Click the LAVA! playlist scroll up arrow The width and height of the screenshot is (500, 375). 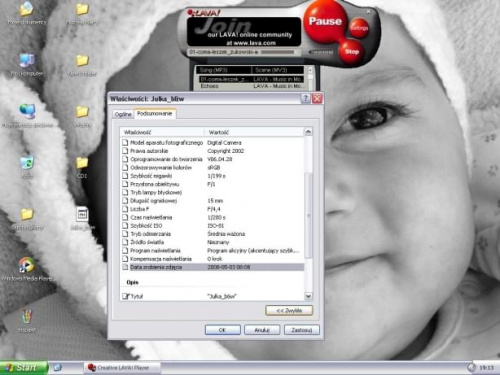point(310,70)
